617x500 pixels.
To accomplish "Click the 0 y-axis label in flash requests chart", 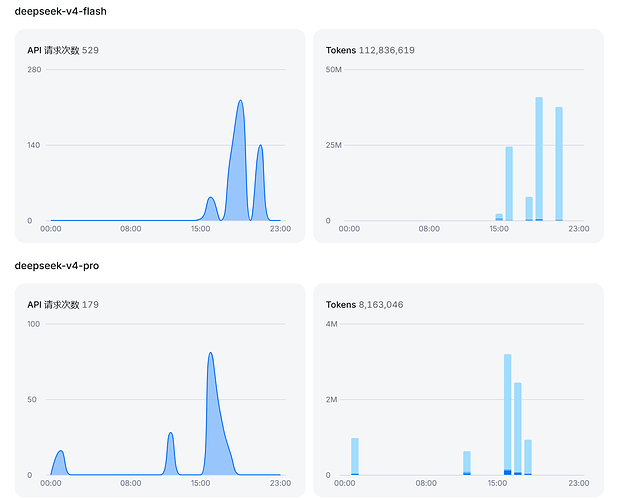I will (x=30, y=221).
